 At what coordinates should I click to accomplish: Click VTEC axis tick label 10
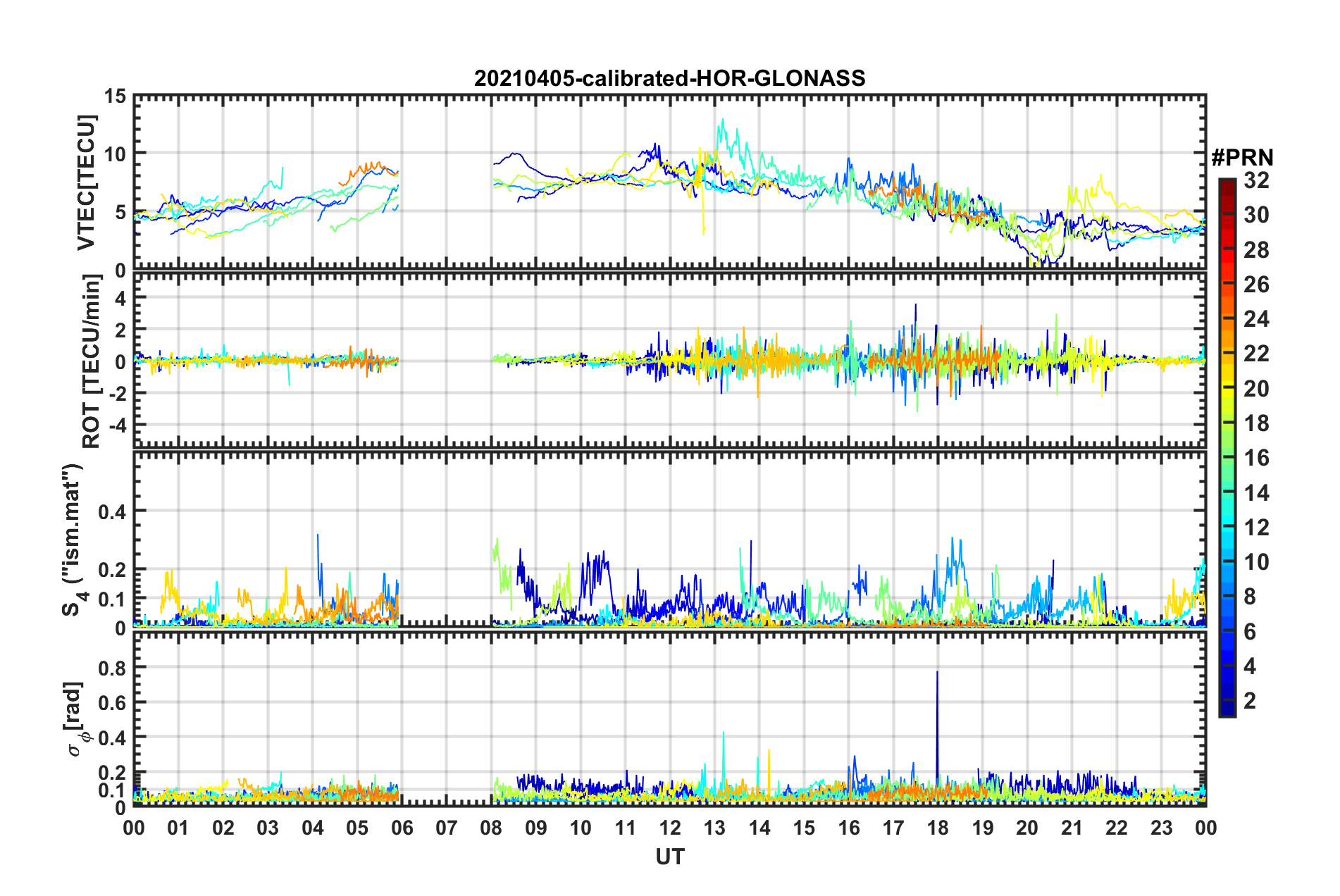coord(114,154)
